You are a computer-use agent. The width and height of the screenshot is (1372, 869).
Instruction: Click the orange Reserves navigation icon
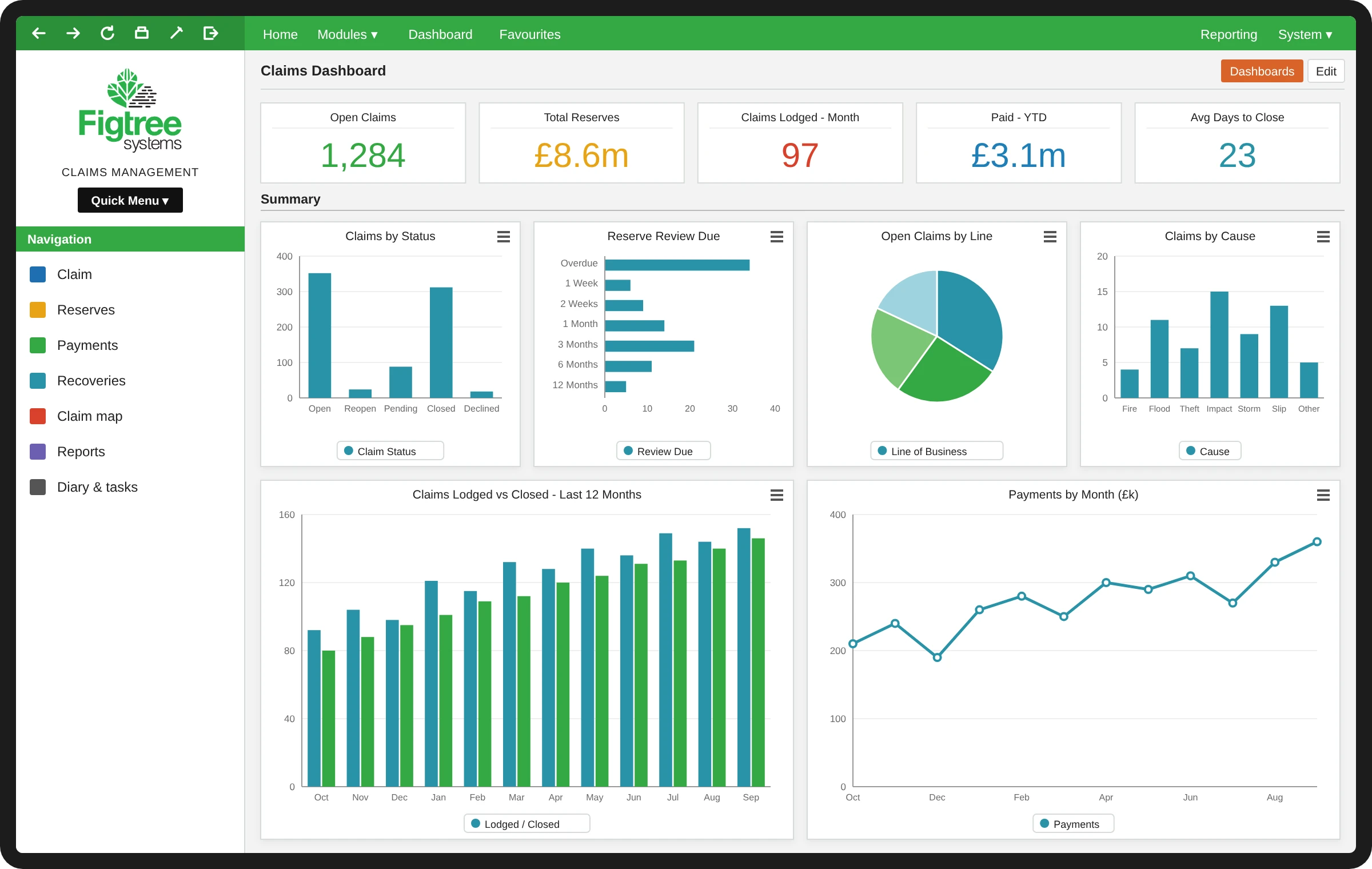pyautogui.click(x=38, y=310)
